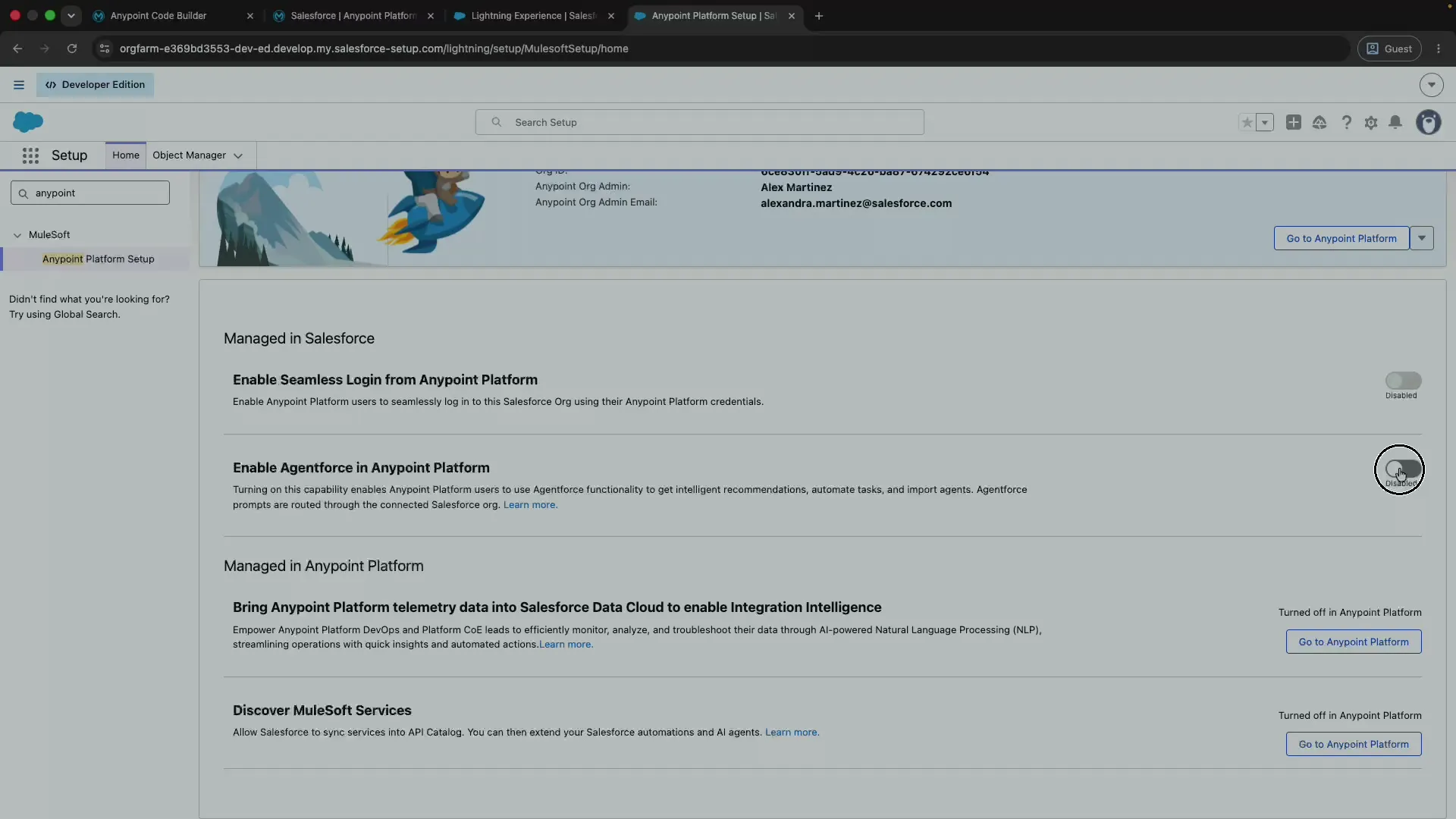Click the Alex Martinez admin name
This screenshot has height=819, width=1456.
796,187
